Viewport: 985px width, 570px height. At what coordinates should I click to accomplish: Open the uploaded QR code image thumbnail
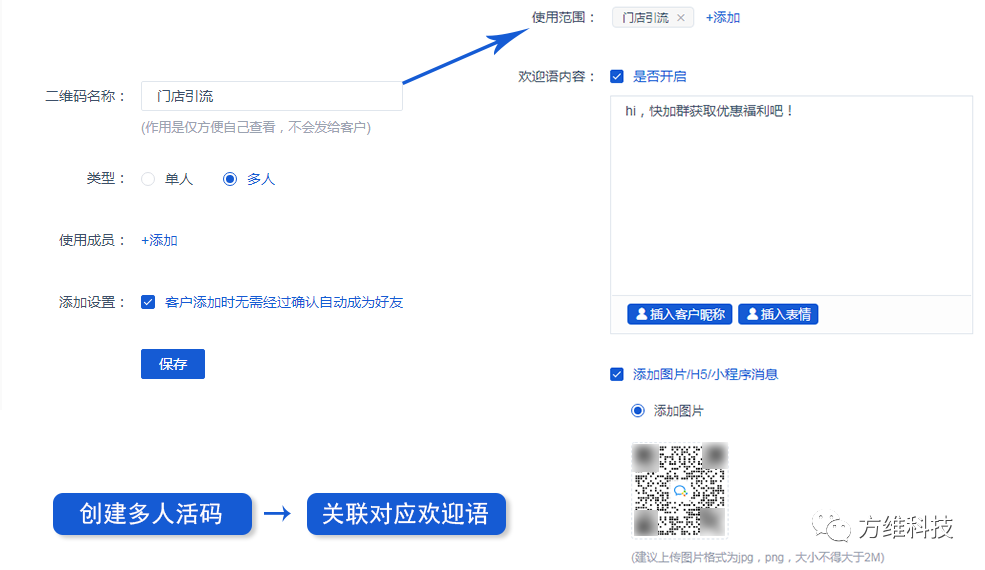679,491
